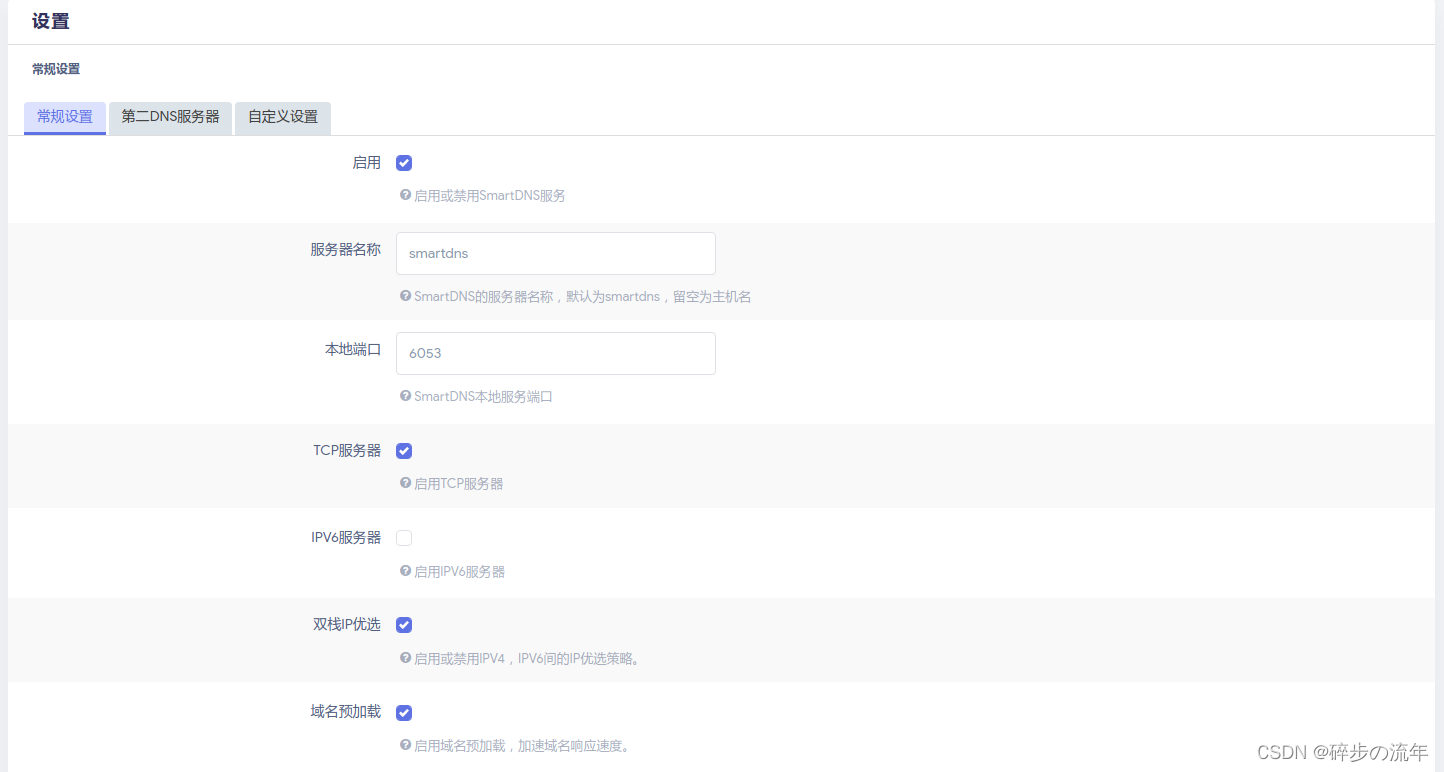Screen dimensions: 1444x772
Task: Click the question mark icon beside 域名预加载 description
Action: coord(405,745)
